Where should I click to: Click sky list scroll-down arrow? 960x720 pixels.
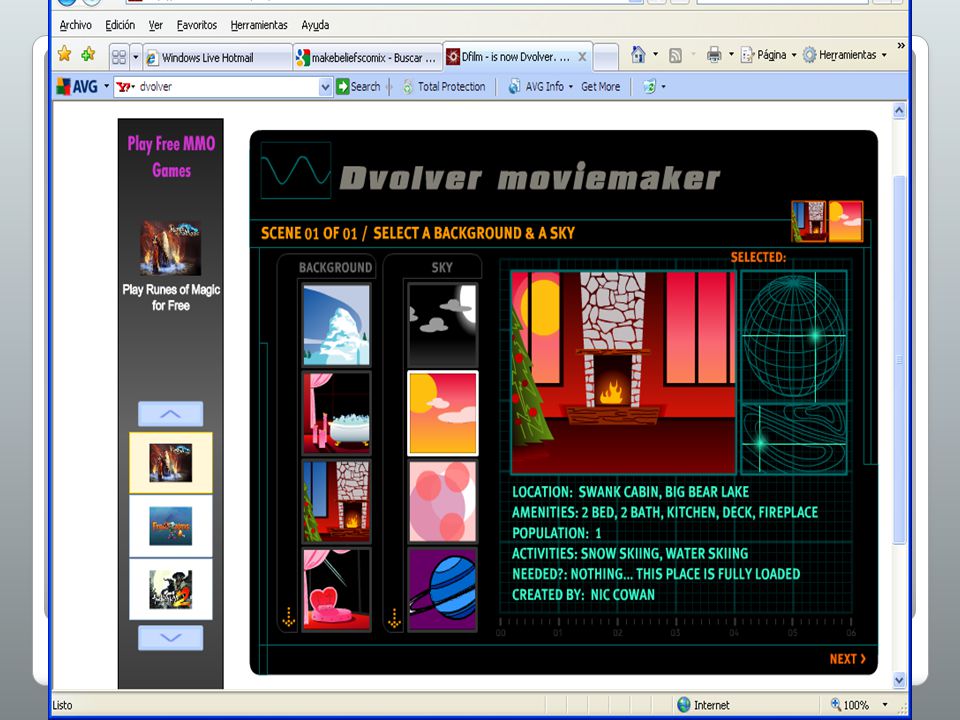[394, 617]
